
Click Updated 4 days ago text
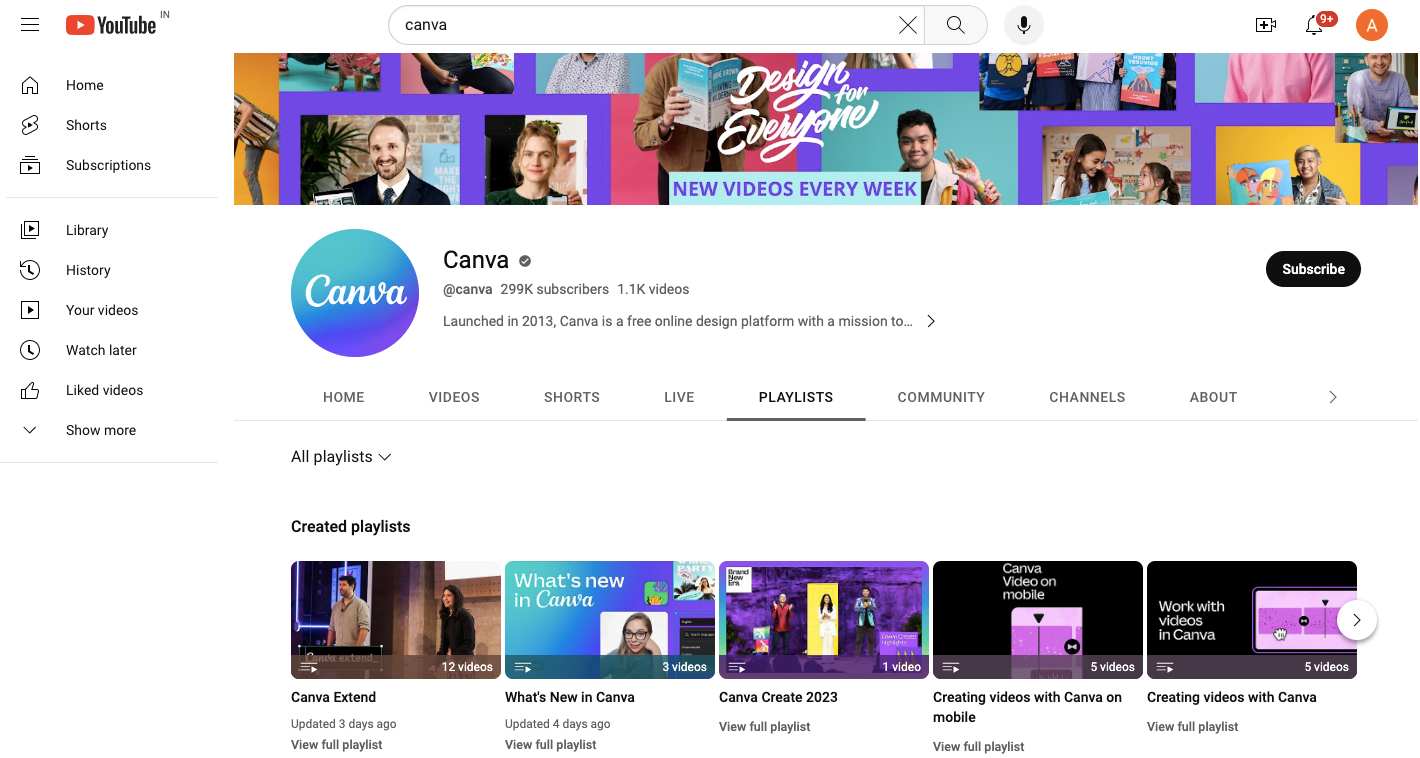(558, 724)
